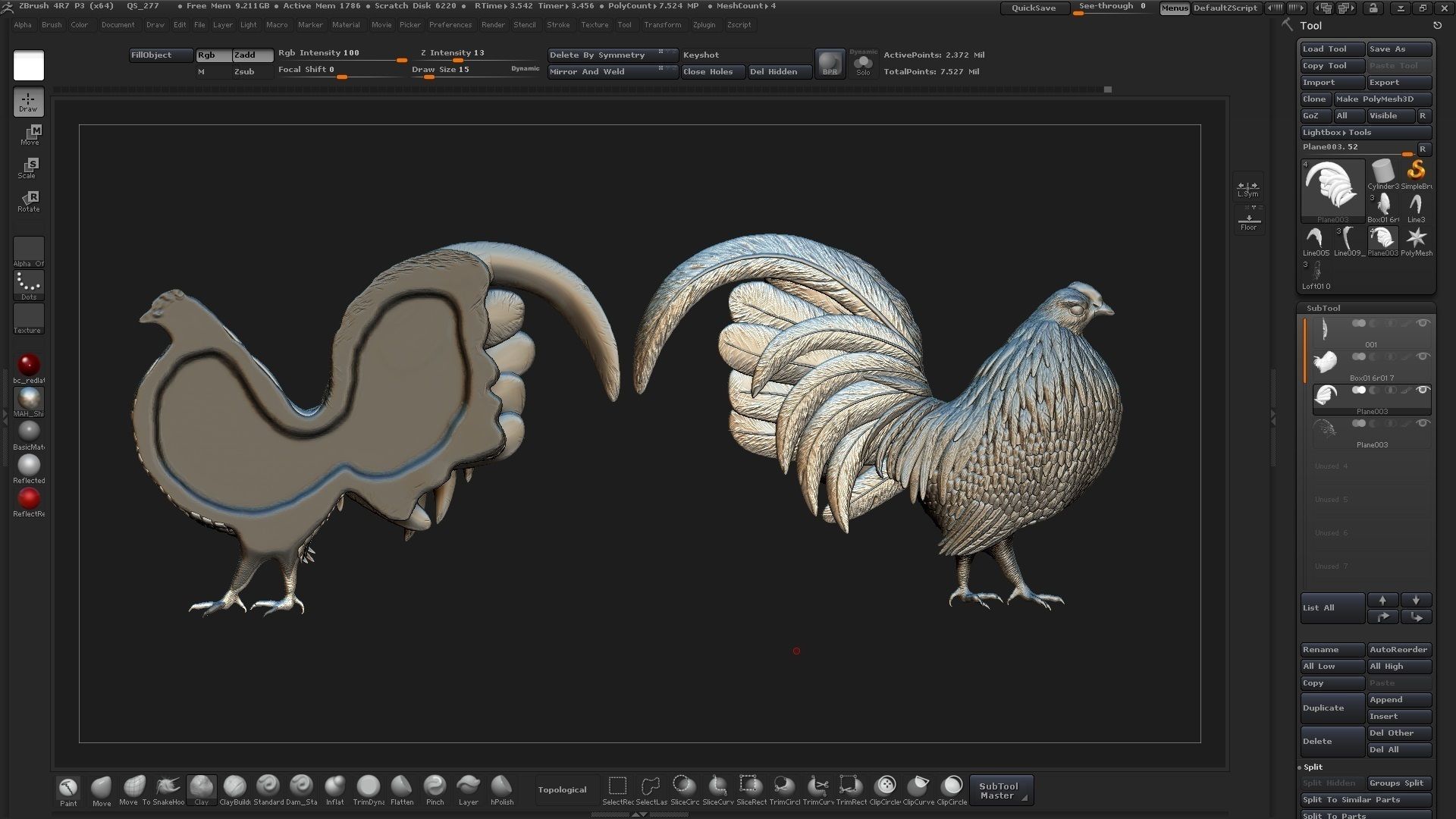
Task: Open the Alpha Off selector slot
Action: pos(29,253)
